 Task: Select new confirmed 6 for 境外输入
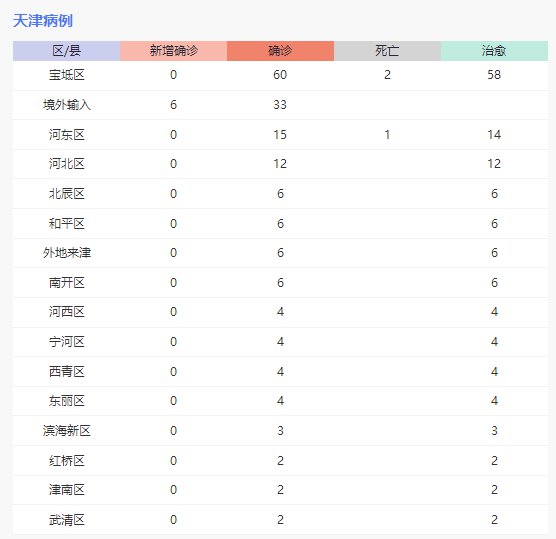[x=173, y=105]
